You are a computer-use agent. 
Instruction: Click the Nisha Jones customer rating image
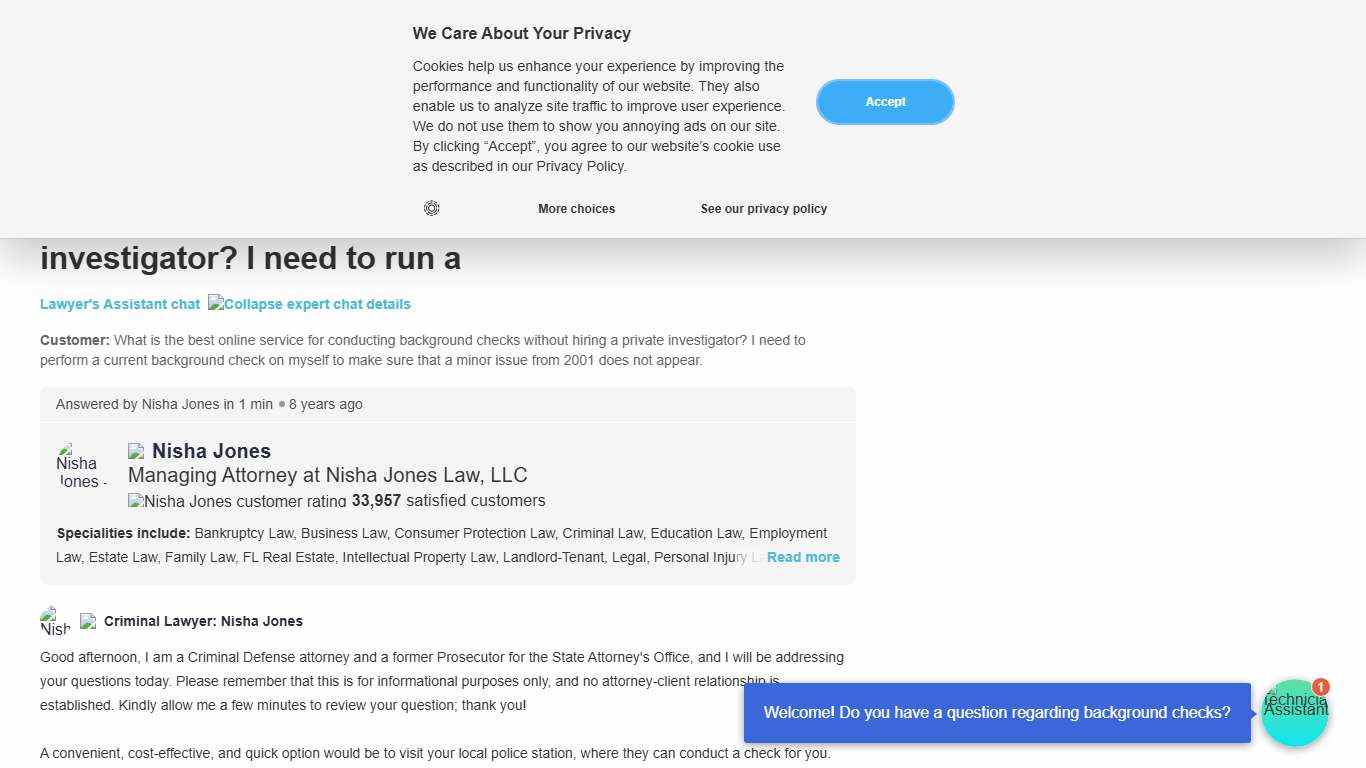(x=237, y=501)
